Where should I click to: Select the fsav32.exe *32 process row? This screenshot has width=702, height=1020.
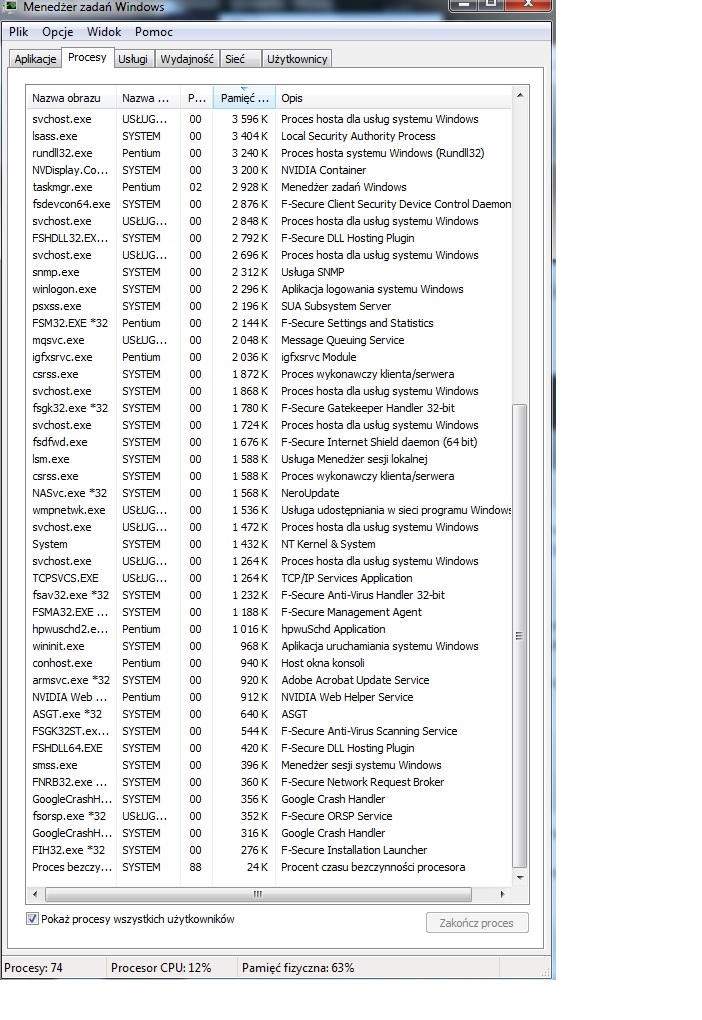tap(269, 595)
